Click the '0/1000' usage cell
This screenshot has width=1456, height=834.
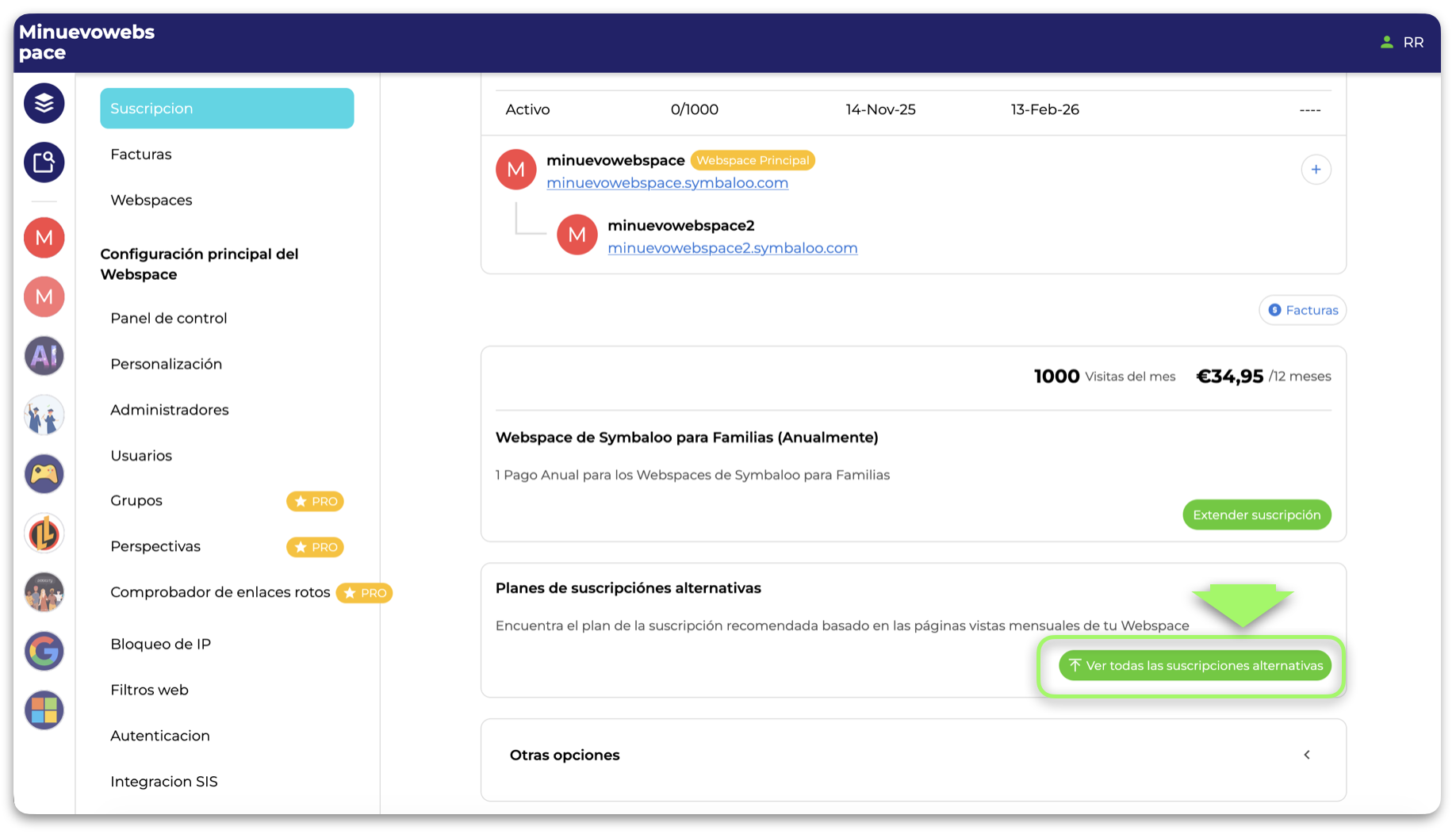(695, 110)
